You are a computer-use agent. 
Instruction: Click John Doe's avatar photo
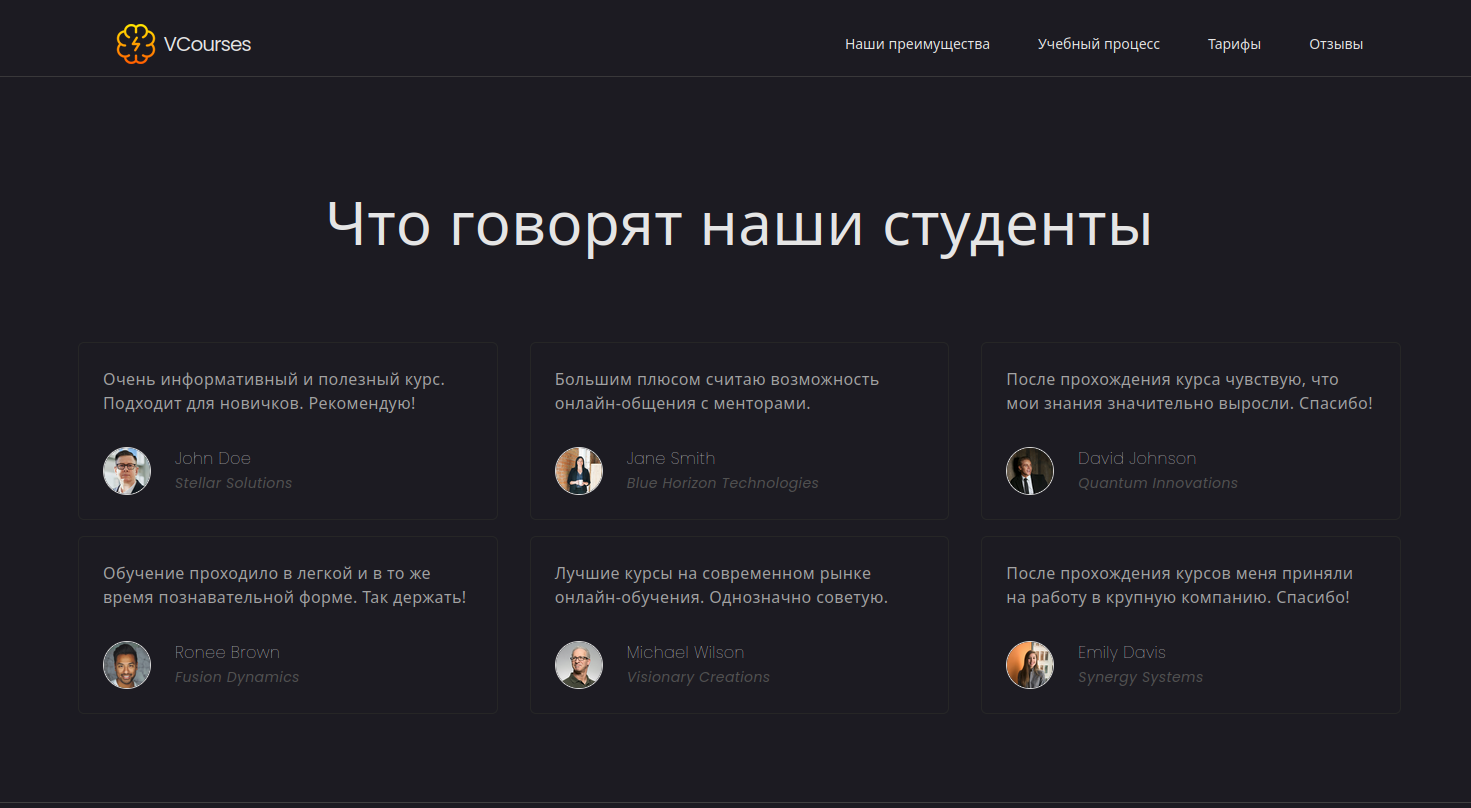[127, 471]
